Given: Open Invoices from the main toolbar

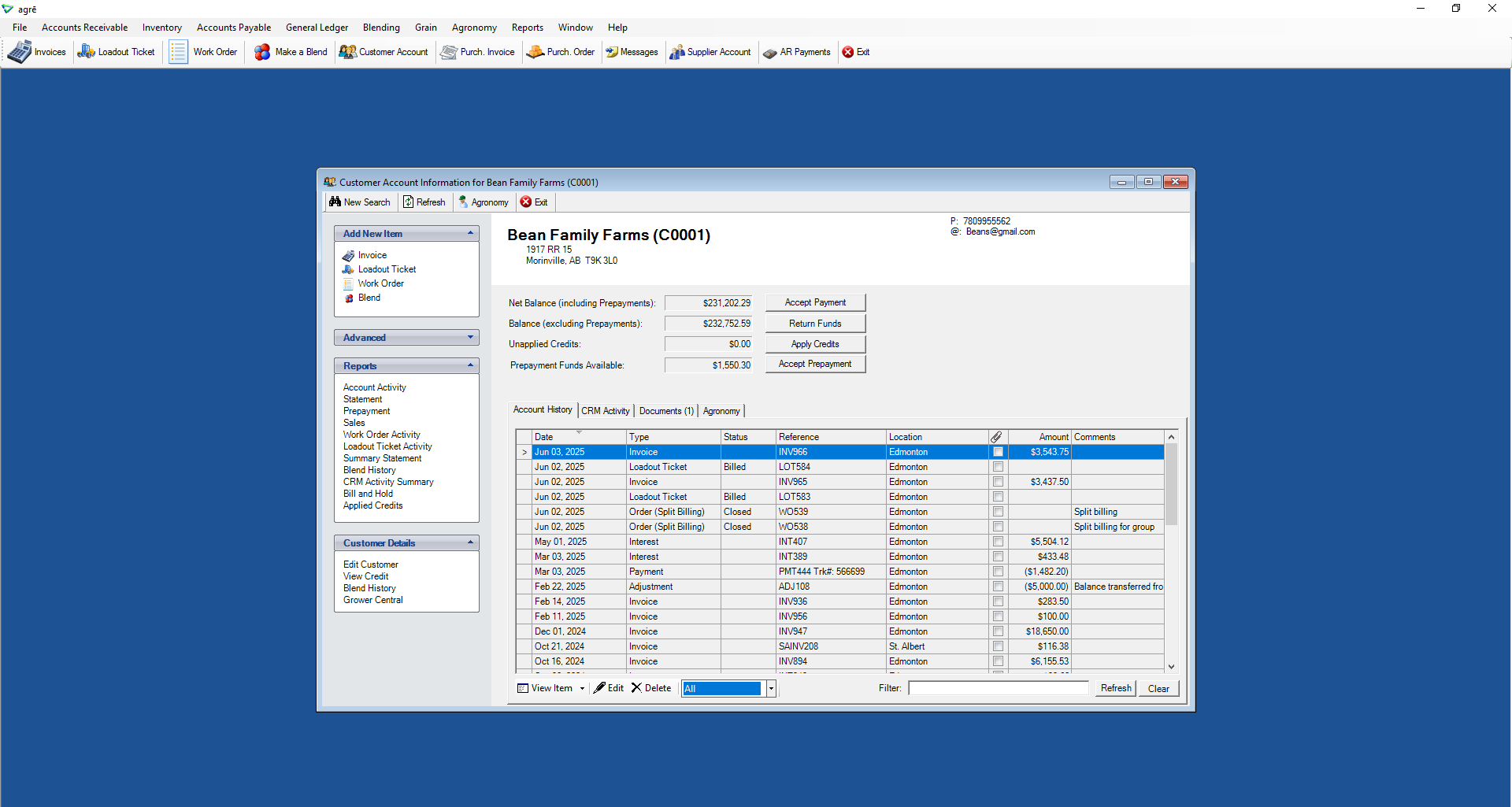Looking at the screenshot, I should (x=37, y=52).
